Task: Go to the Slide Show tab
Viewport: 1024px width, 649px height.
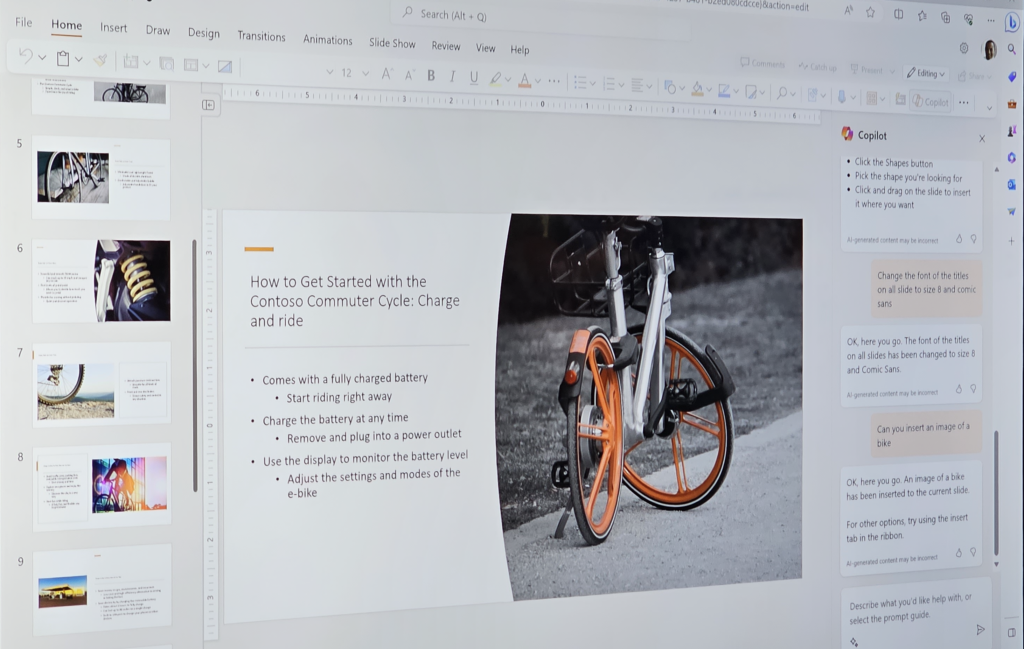Action: (x=392, y=43)
